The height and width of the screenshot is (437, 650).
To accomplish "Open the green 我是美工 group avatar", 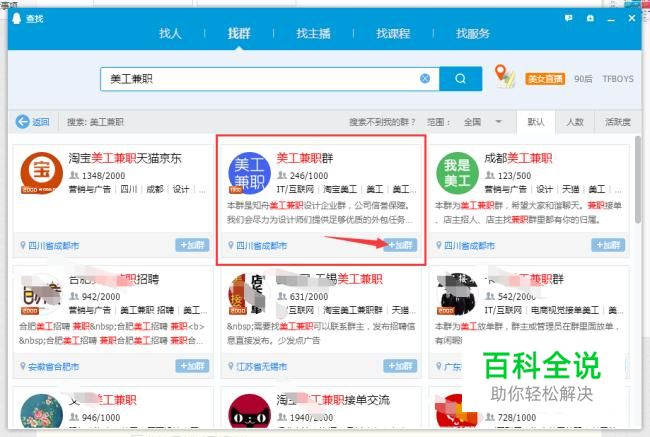I will [458, 173].
